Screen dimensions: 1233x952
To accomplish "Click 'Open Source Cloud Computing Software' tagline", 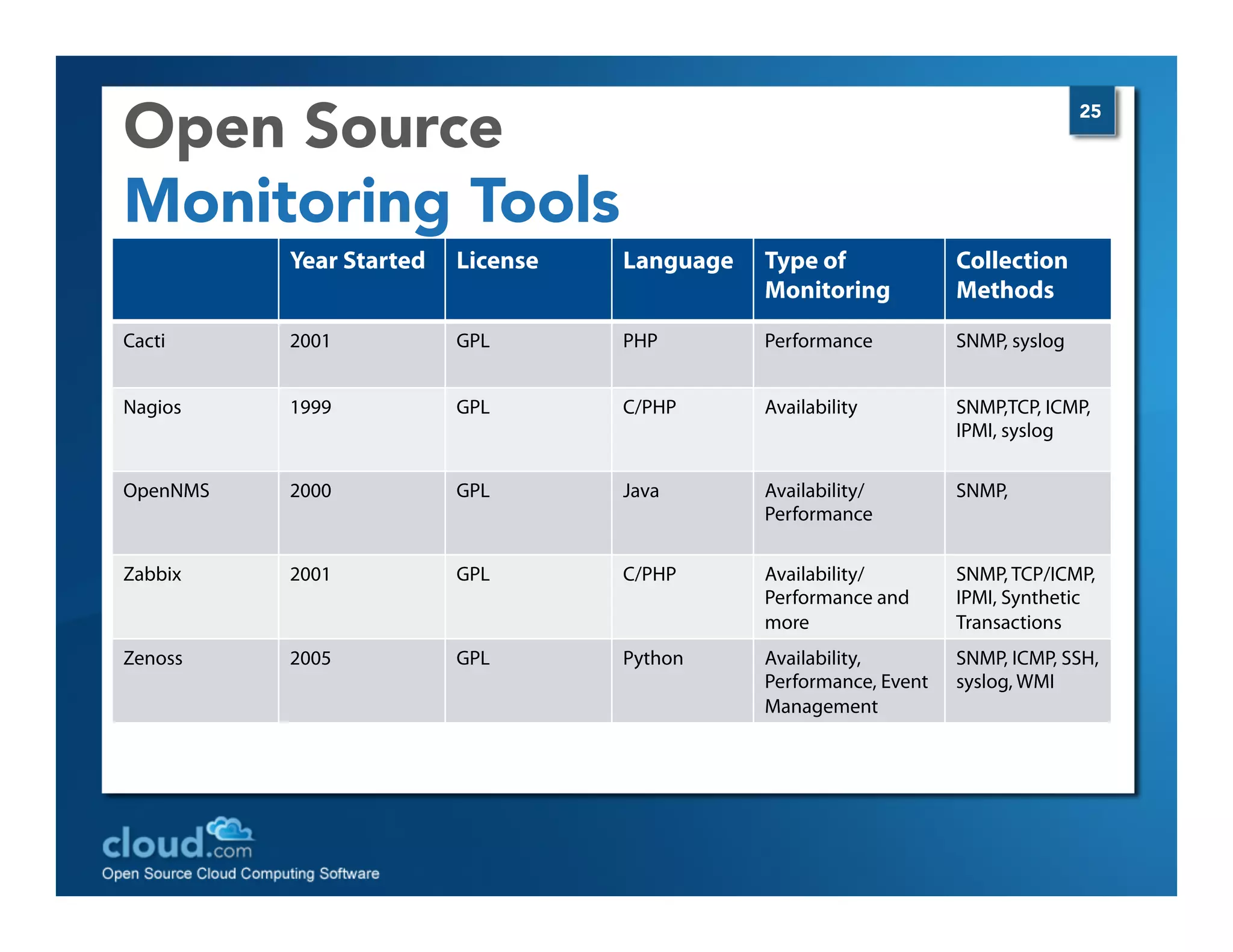I will [x=240, y=874].
